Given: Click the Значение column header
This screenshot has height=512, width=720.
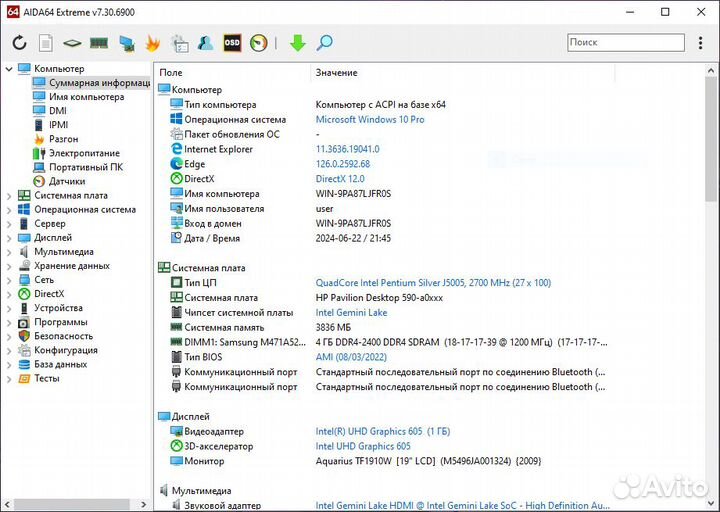Looking at the screenshot, I should (x=336, y=73).
